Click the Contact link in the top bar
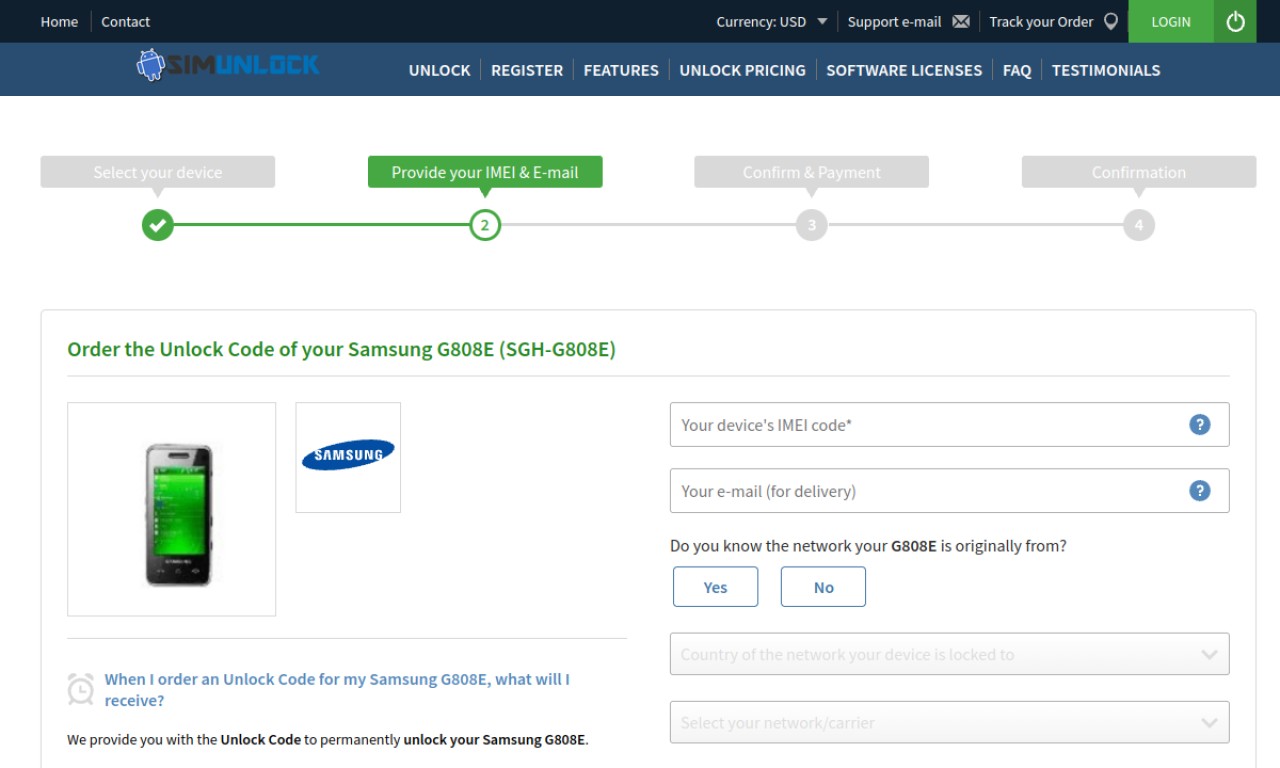The width and height of the screenshot is (1280, 768). pyautogui.click(x=125, y=21)
